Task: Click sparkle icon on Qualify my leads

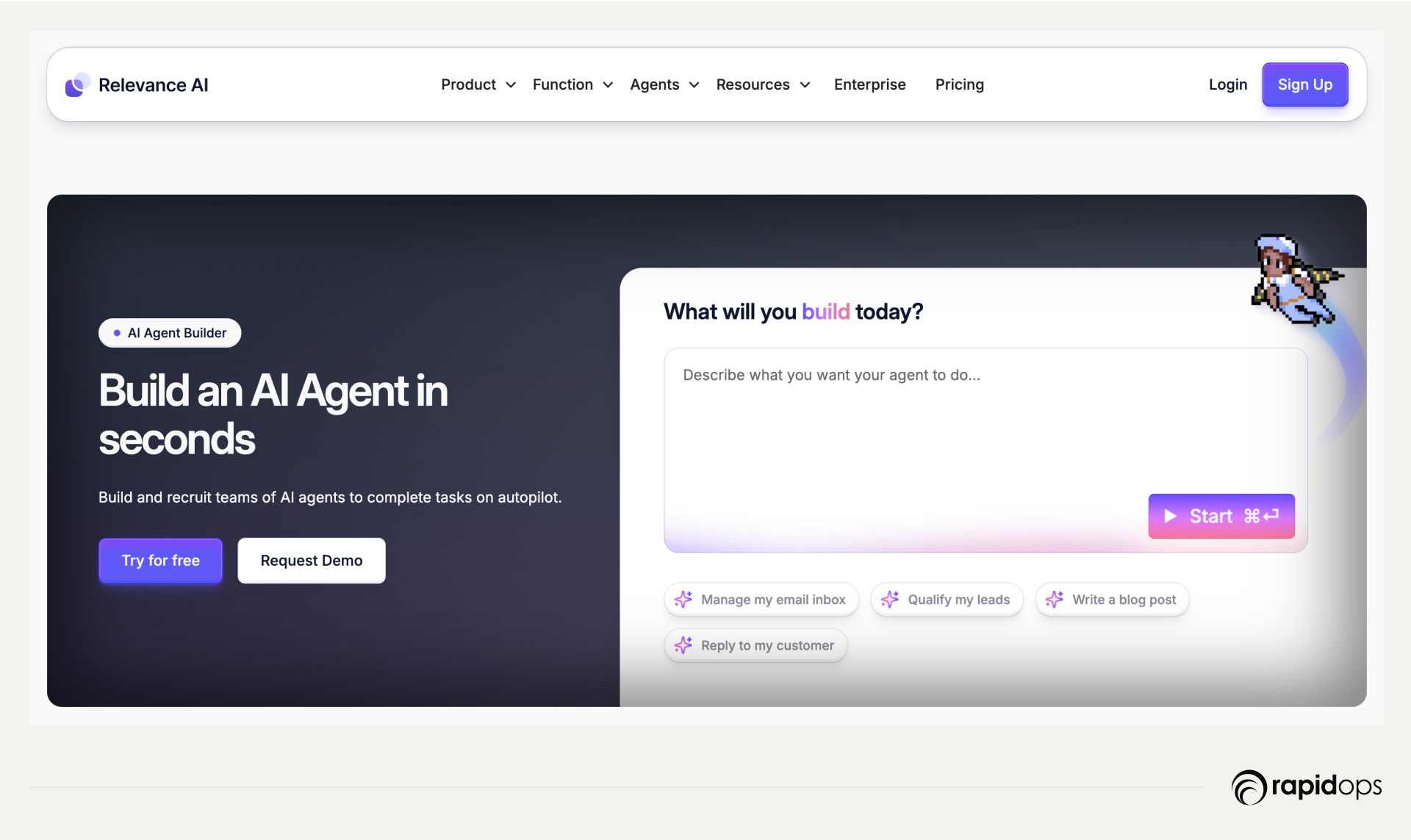Action: point(890,600)
